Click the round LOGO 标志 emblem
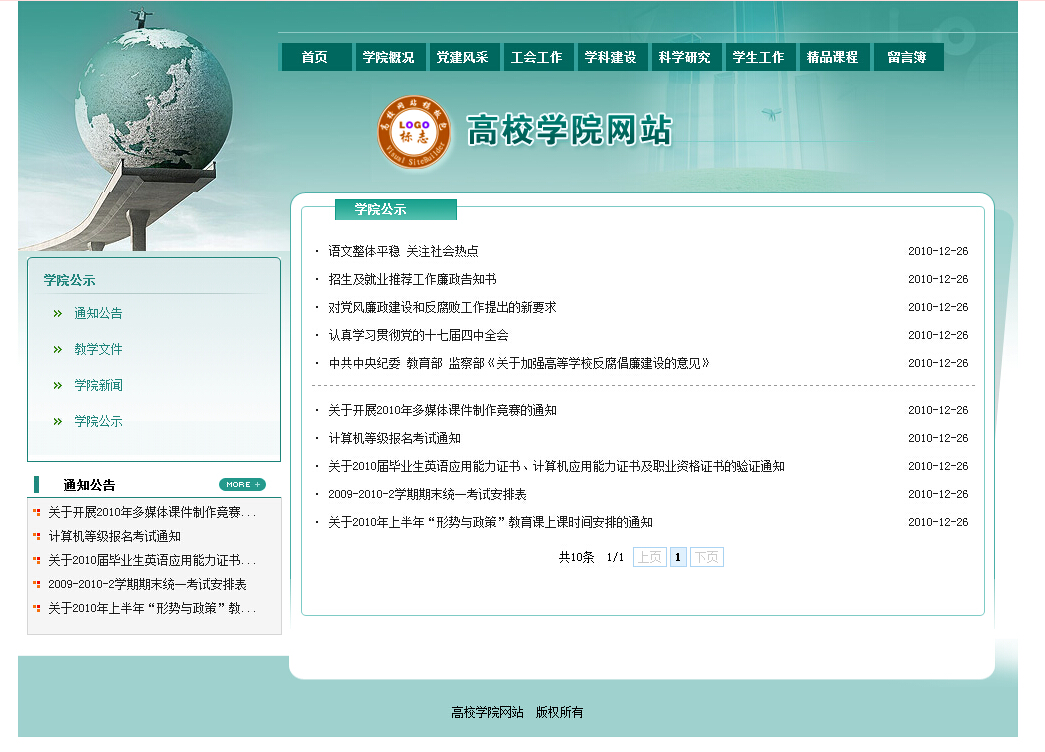1045x752 pixels. point(414,132)
